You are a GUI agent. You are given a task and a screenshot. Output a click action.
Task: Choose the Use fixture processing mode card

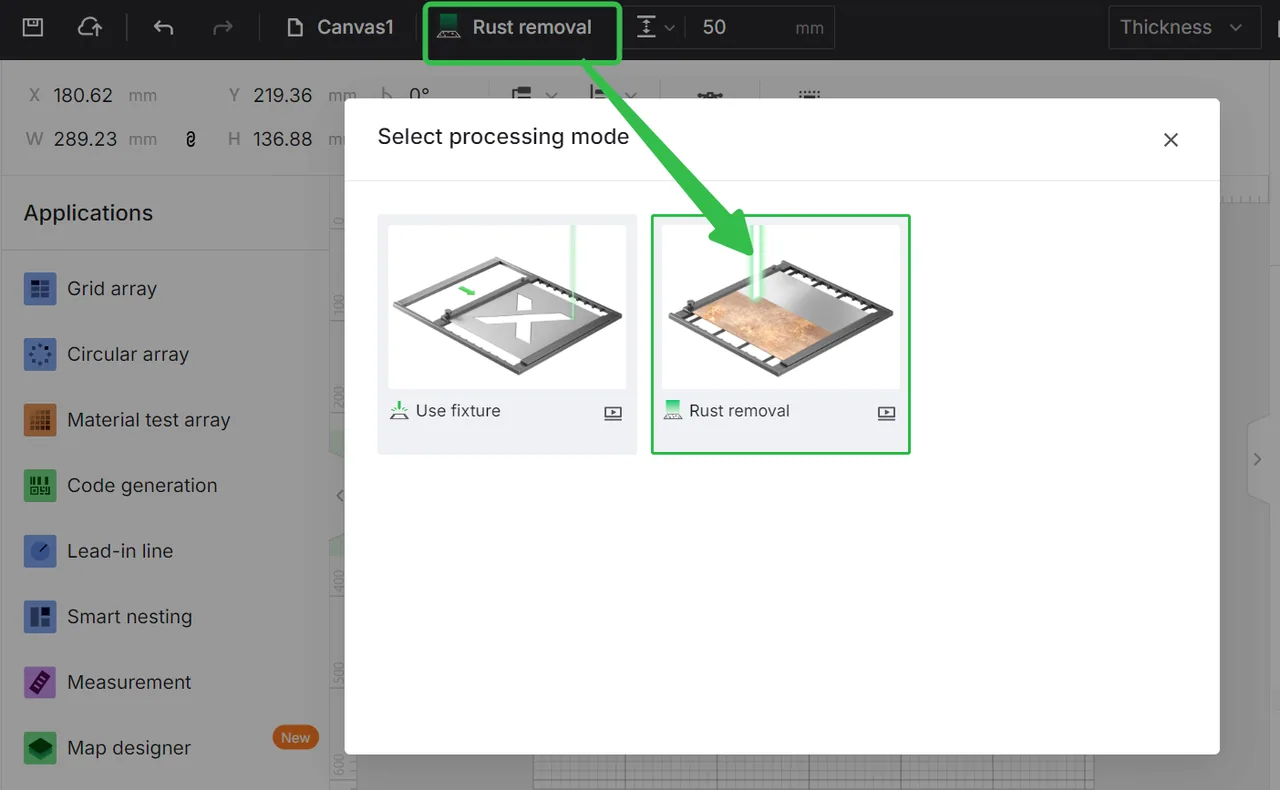[507, 335]
